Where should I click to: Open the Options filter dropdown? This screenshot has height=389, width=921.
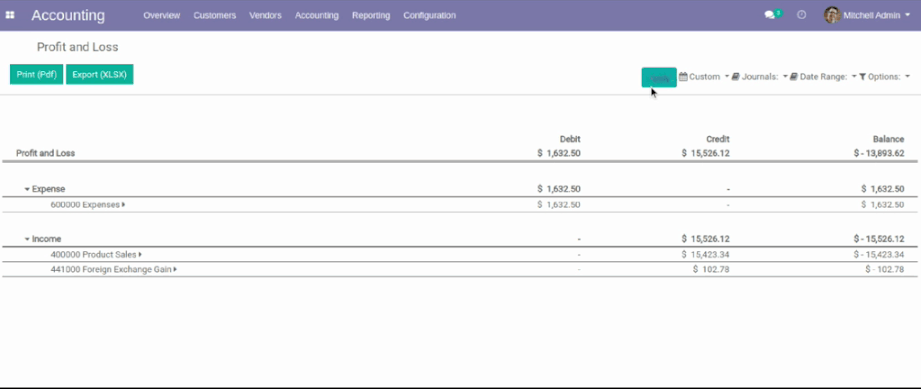tap(884, 76)
